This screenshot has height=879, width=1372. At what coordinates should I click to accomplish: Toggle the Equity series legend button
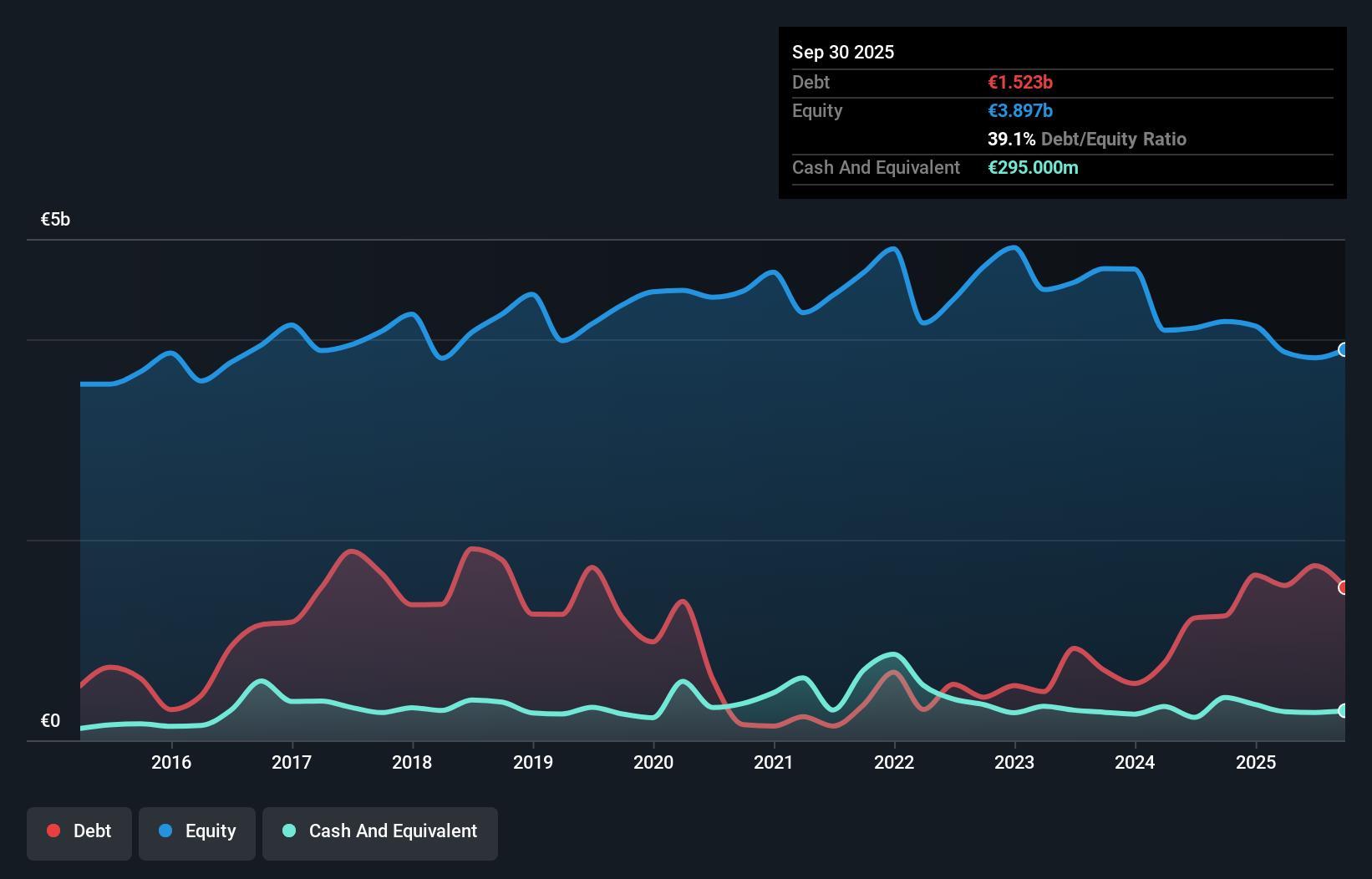[x=197, y=833]
